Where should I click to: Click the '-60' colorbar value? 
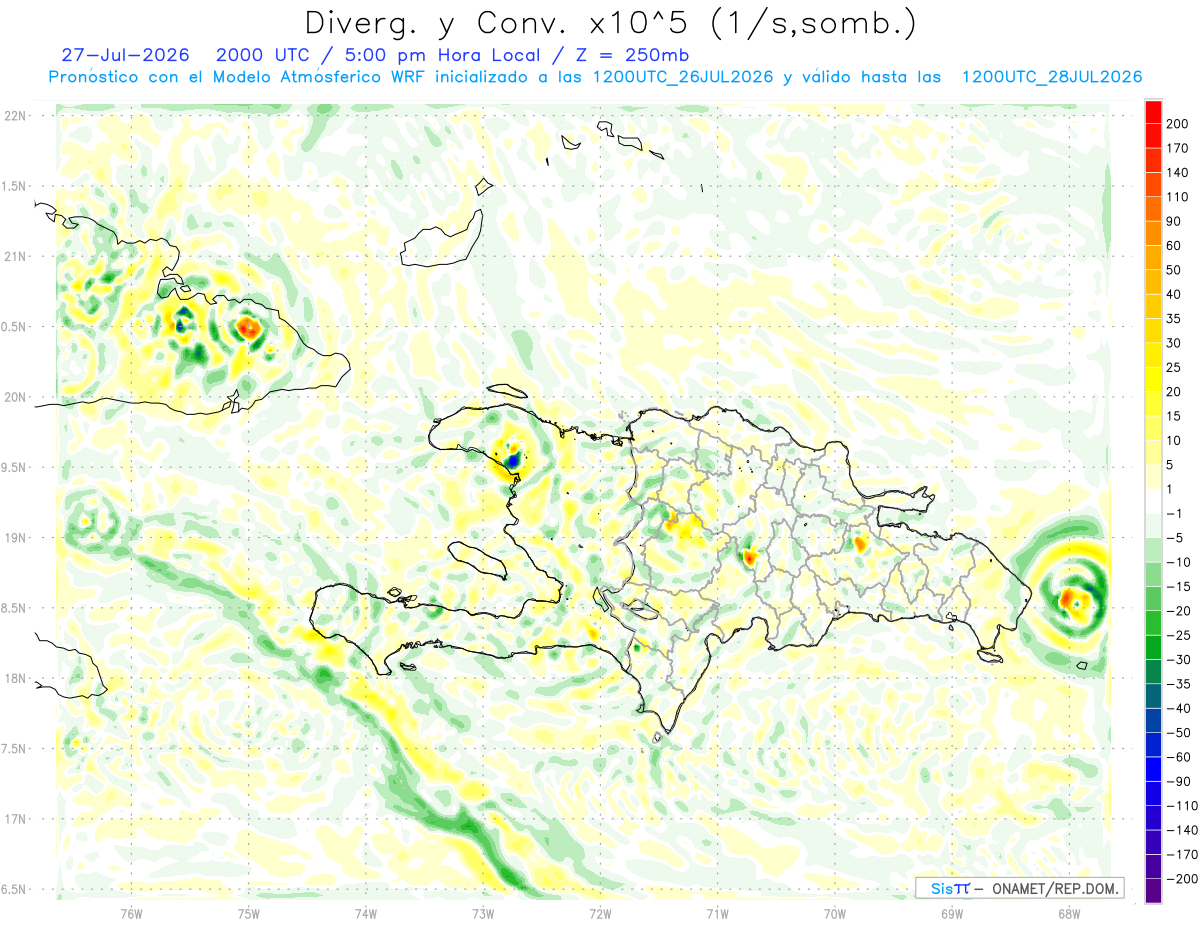pyautogui.click(x=1181, y=757)
